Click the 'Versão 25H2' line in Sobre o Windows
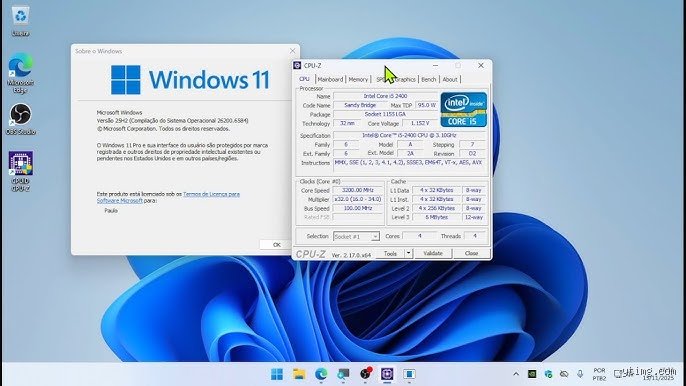 [x=172, y=120]
